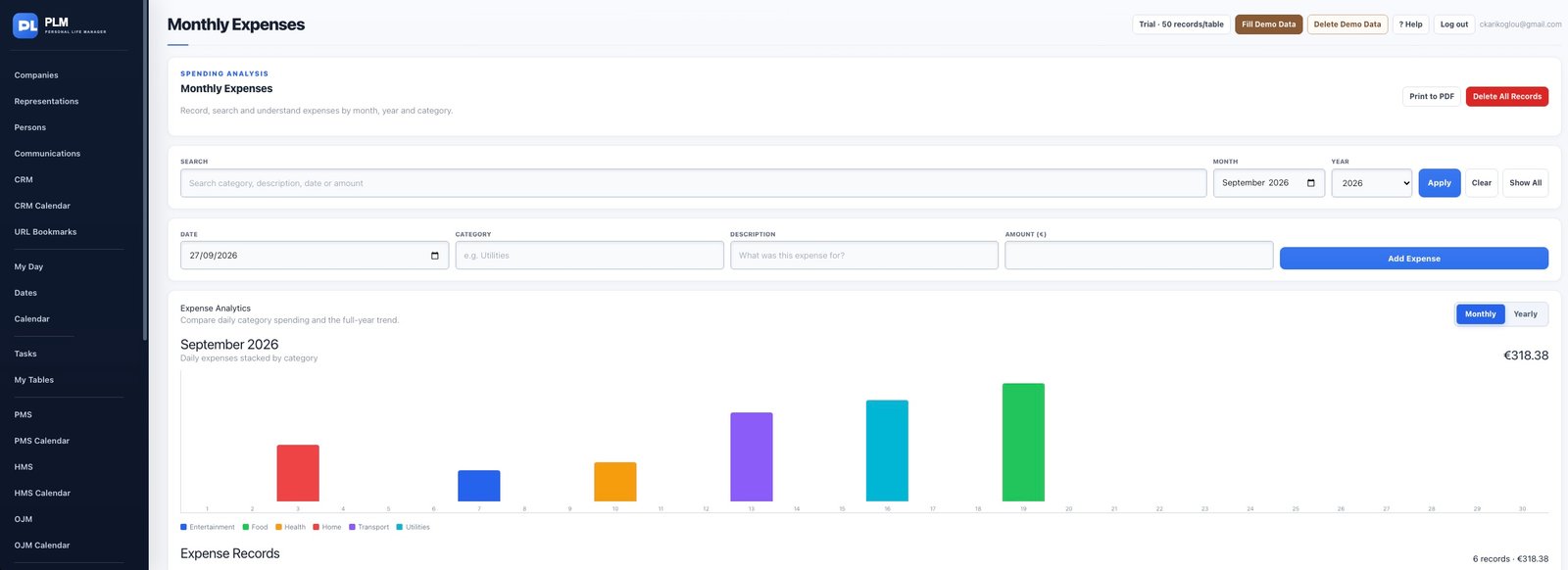Click Print to PDF
Viewport: 1568px width, 570px height.
[1431, 97]
